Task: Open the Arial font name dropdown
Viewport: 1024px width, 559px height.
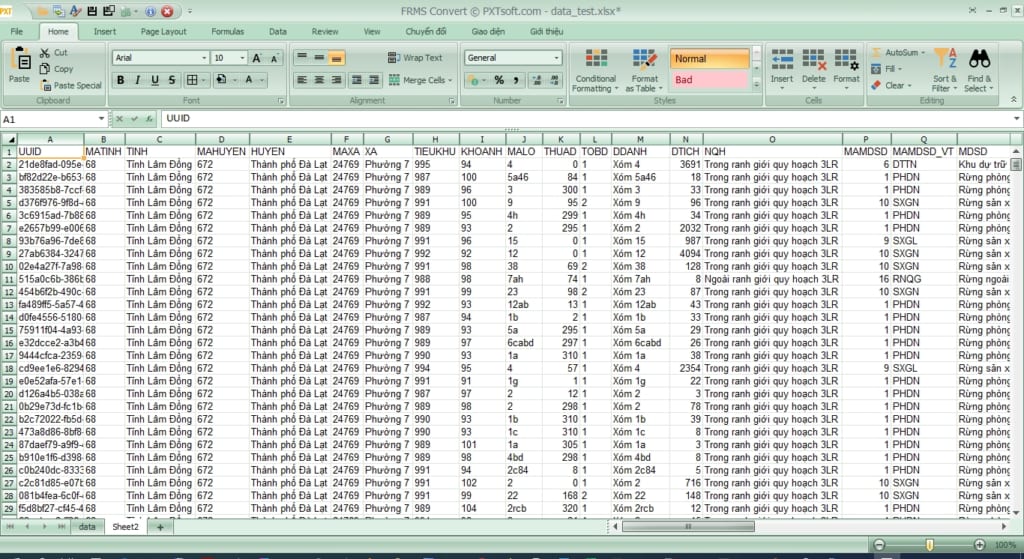Action: (x=204, y=58)
